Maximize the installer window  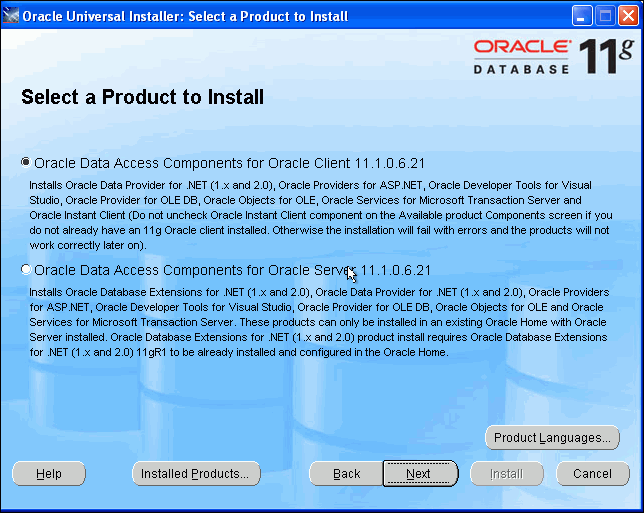coord(605,15)
